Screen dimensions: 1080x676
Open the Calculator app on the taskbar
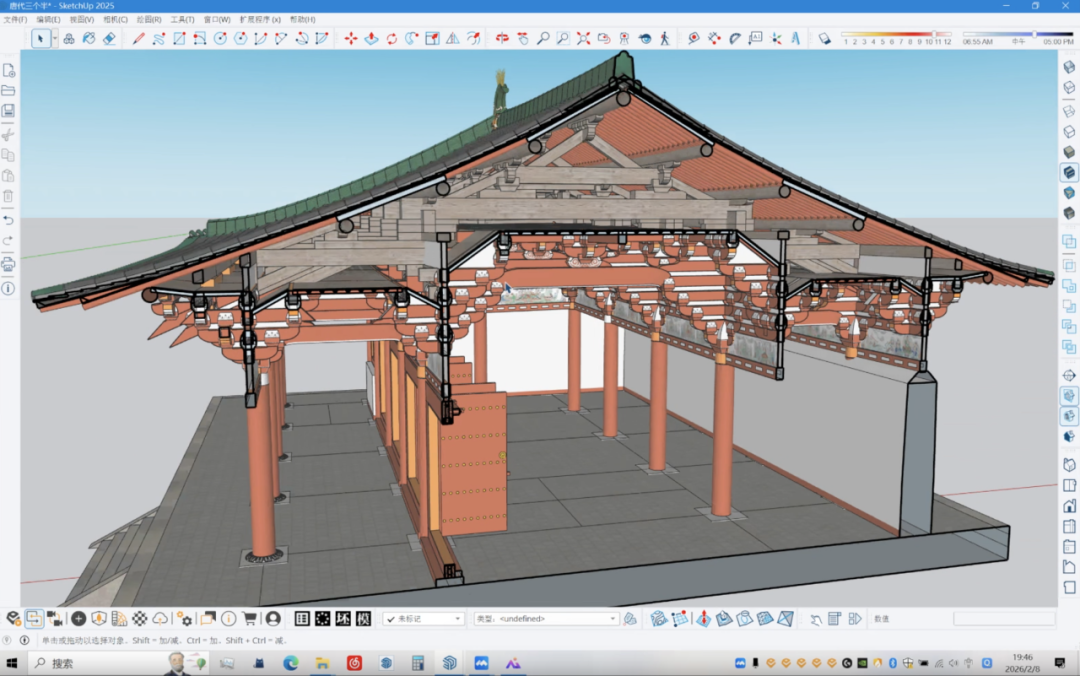[417, 663]
